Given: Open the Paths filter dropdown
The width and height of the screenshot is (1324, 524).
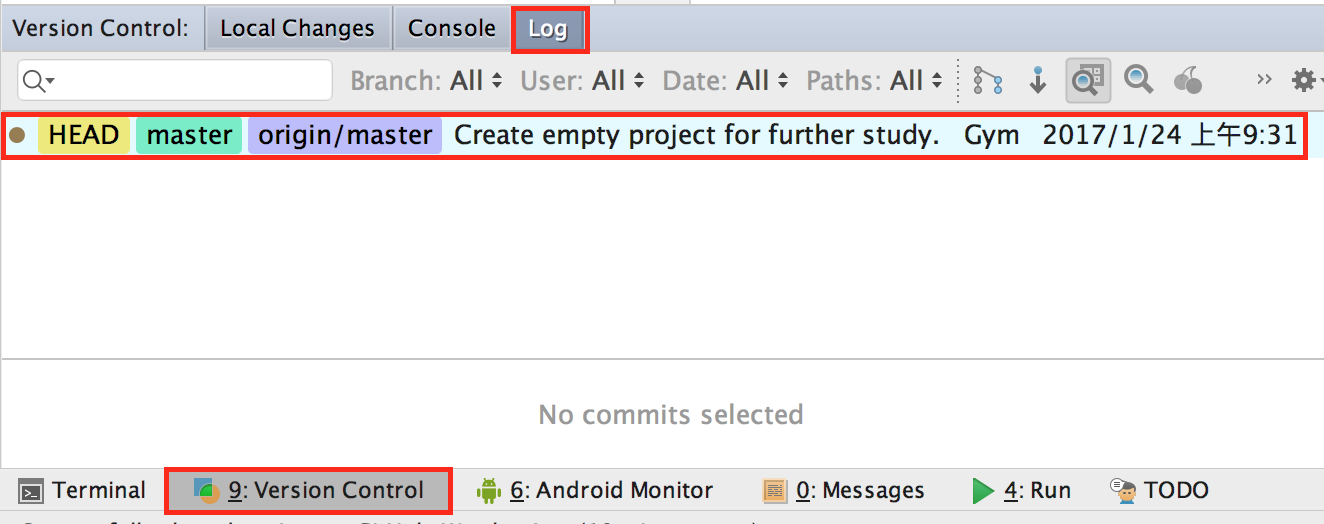Looking at the screenshot, I should (874, 81).
